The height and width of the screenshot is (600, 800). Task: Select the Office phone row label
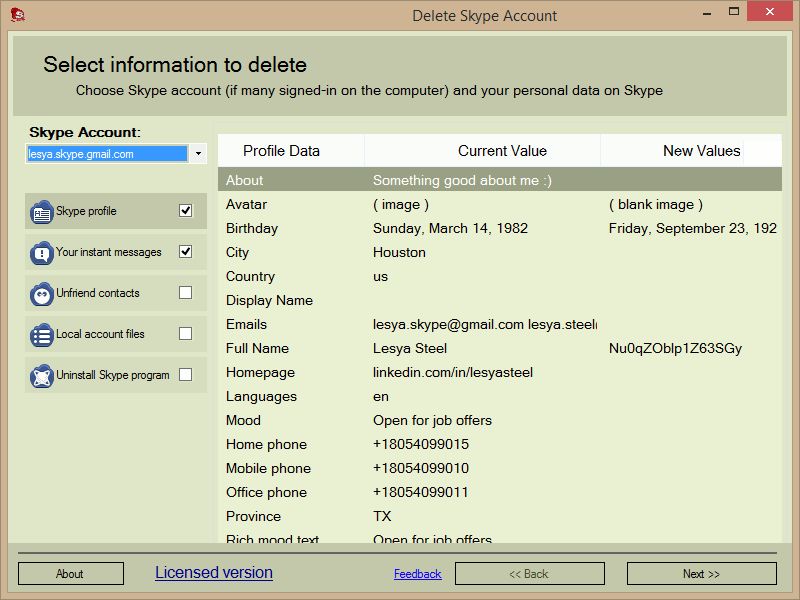pos(266,492)
